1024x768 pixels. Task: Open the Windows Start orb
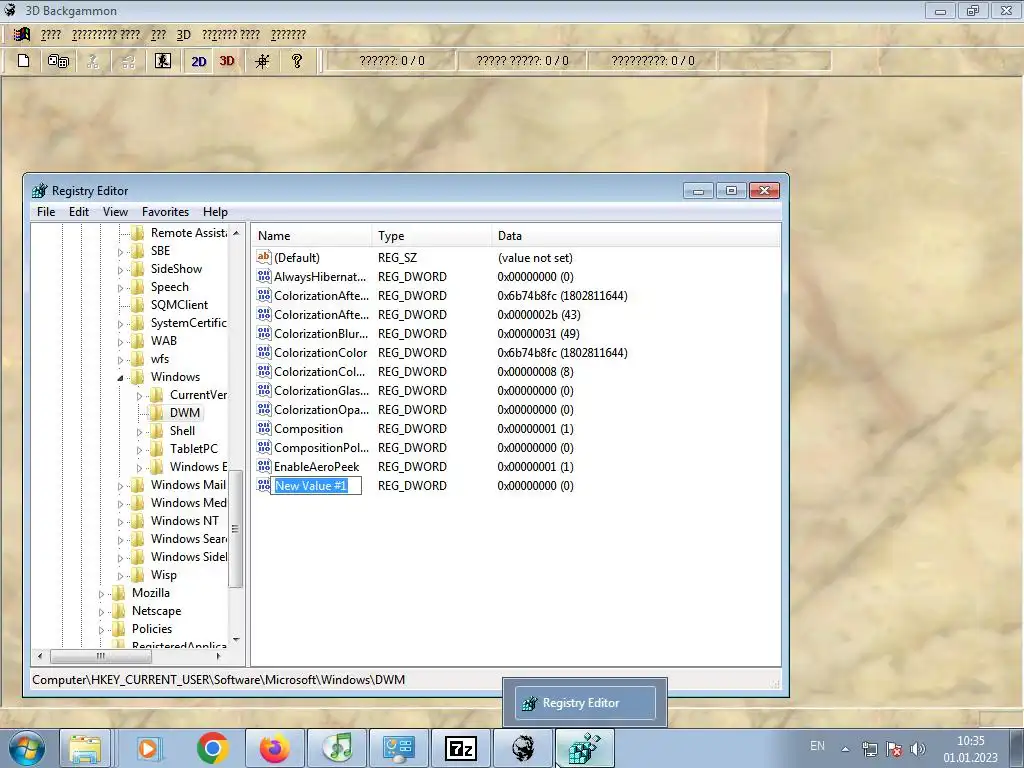[x=27, y=748]
